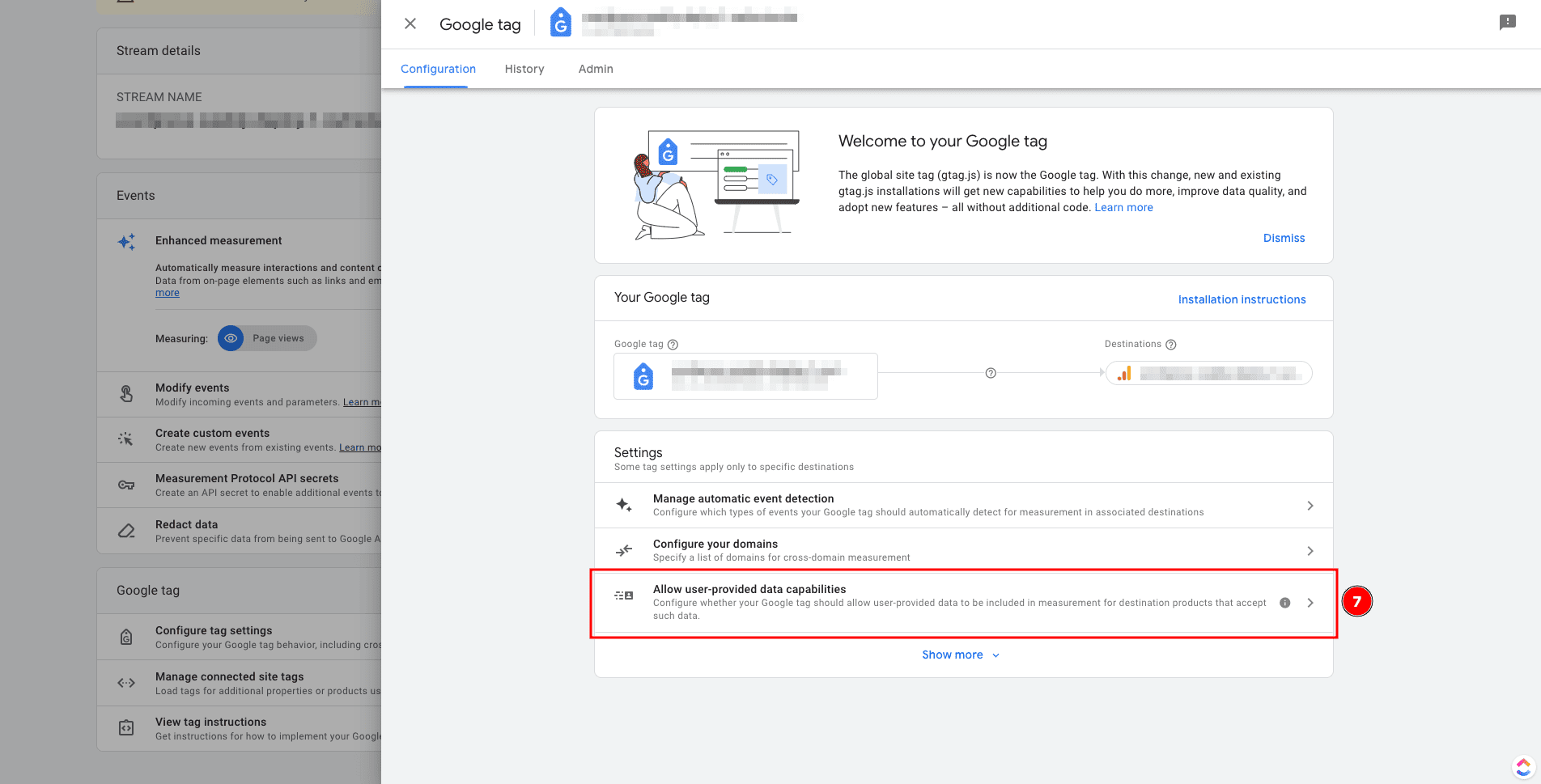Click the Google Analytics destination chip
The height and width of the screenshot is (784, 1541).
(1208, 373)
